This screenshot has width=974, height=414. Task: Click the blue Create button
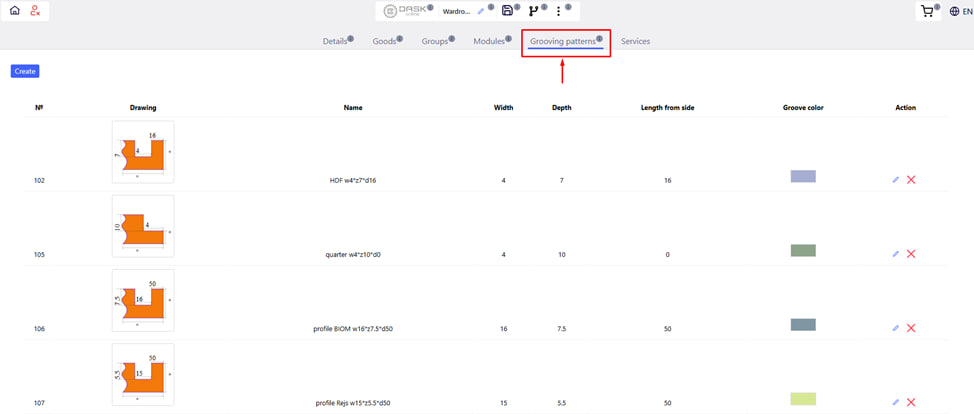25,71
